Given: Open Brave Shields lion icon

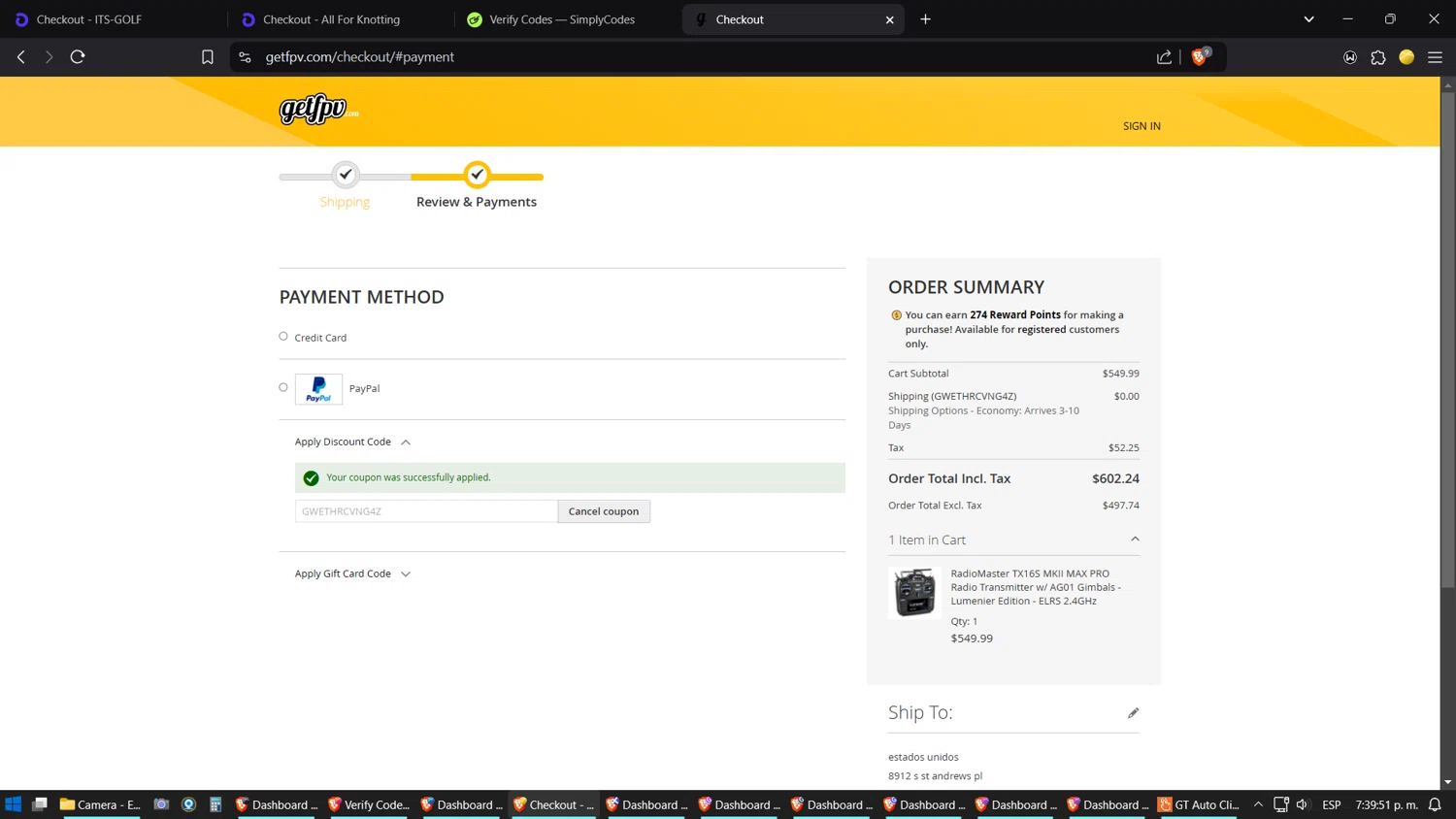Looking at the screenshot, I should point(1200,56).
